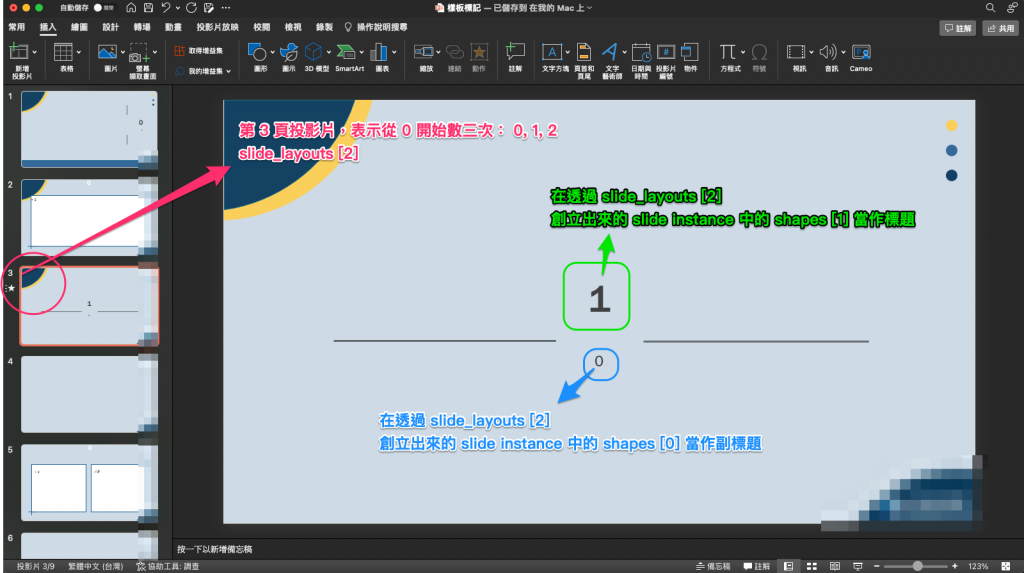This screenshot has width=1024, height=573.
Task: Expand the undo history dropdown arrow
Action: tap(177, 8)
